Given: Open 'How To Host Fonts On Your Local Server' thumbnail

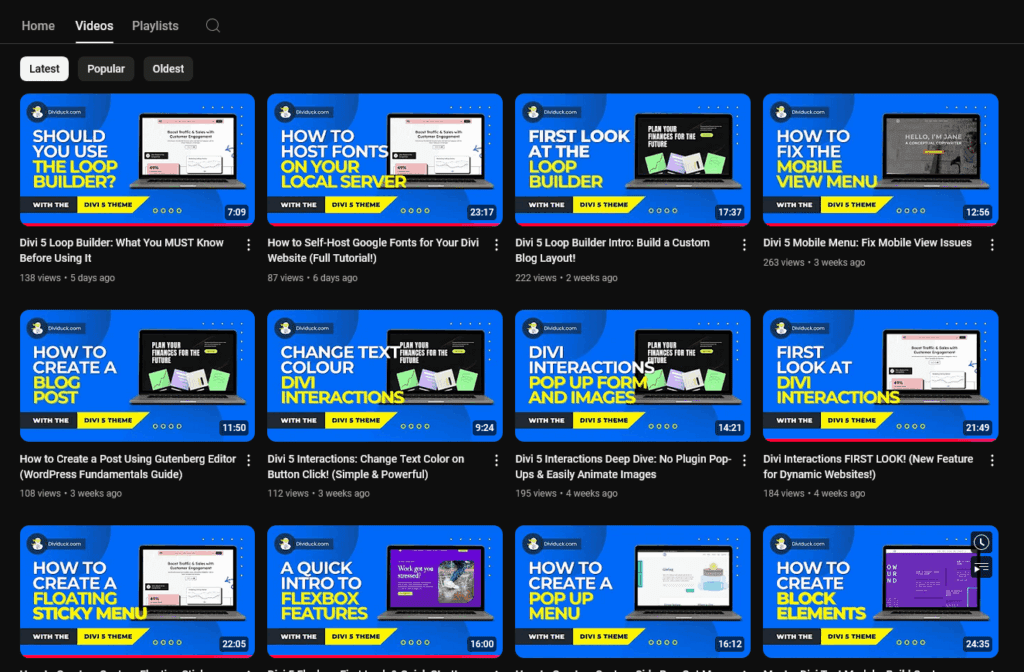Looking at the screenshot, I should point(385,160).
